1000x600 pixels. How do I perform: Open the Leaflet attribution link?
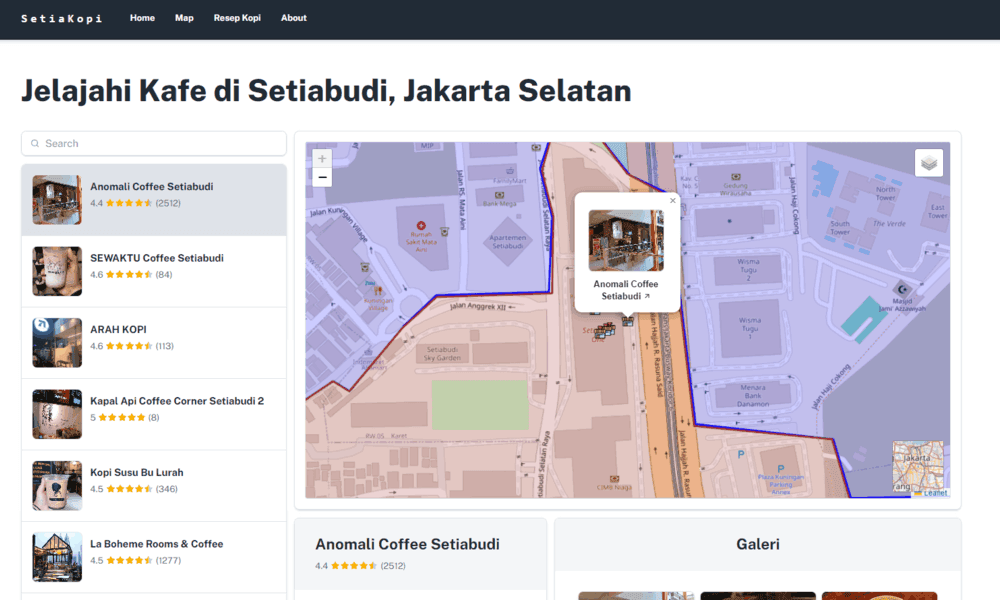(x=935, y=493)
